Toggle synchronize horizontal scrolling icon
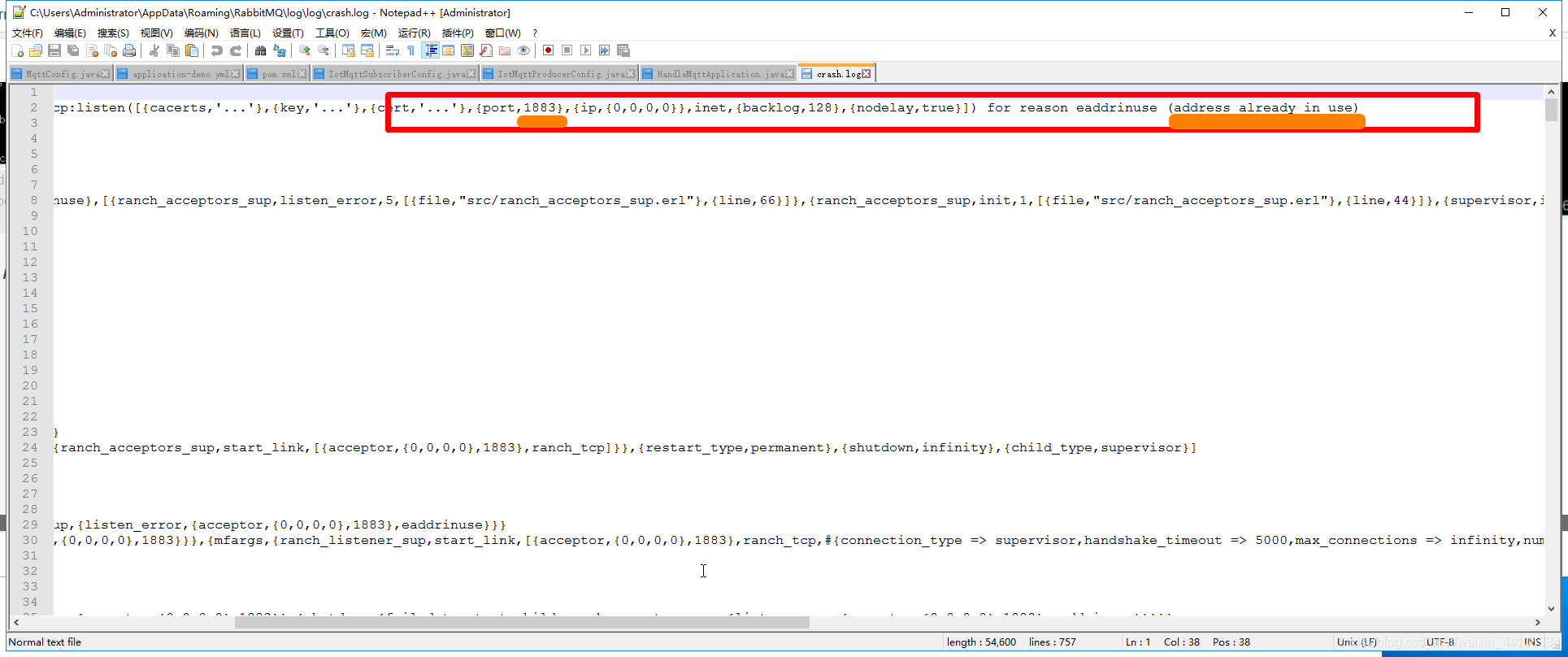This screenshot has width=1568, height=657. click(x=367, y=50)
